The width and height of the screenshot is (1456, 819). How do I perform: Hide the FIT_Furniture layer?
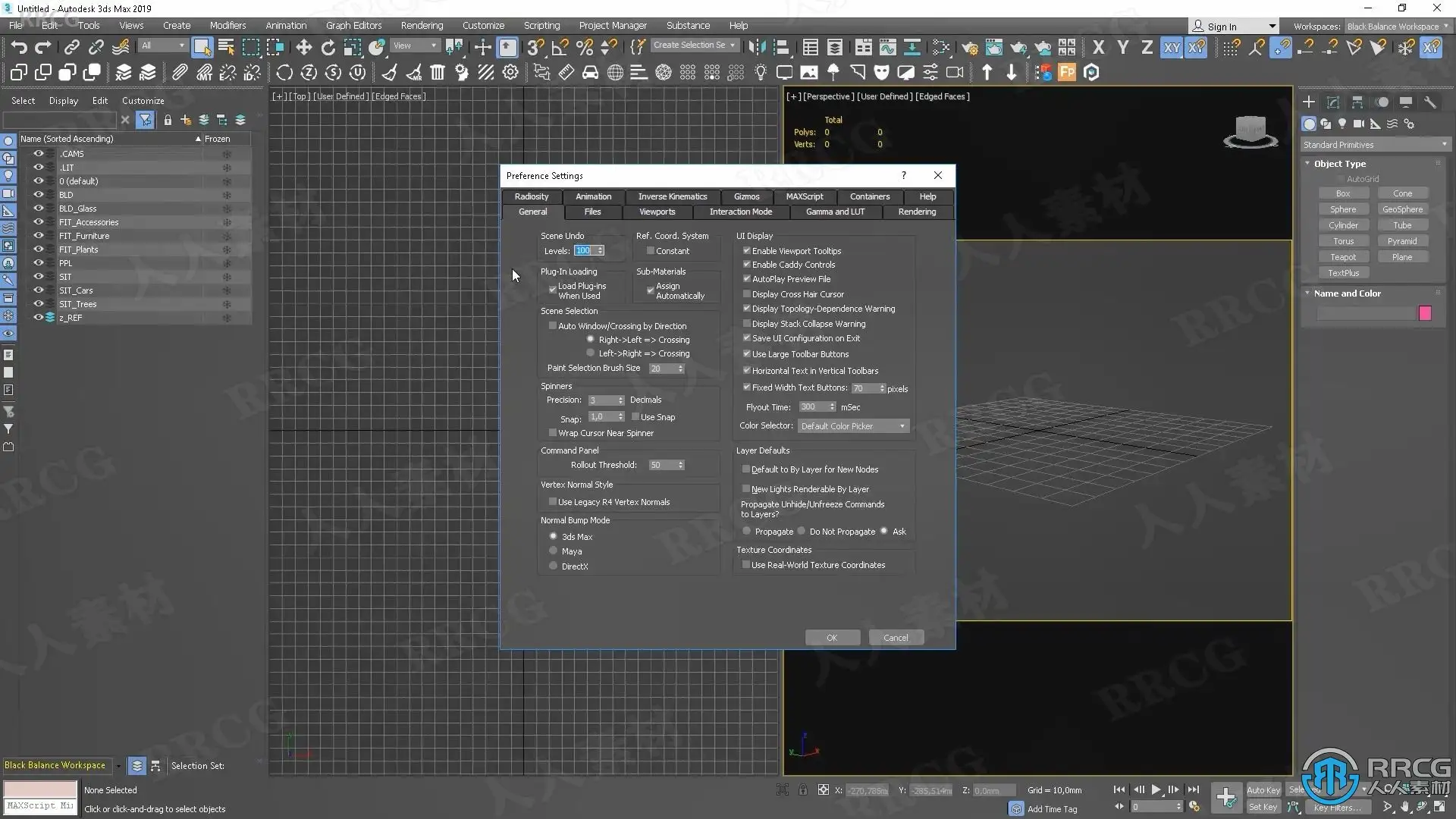pos(38,236)
